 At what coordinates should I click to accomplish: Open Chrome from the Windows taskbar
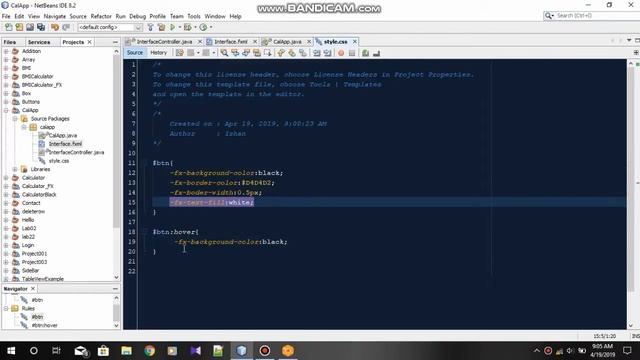pyautogui.click(x=149, y=351)
